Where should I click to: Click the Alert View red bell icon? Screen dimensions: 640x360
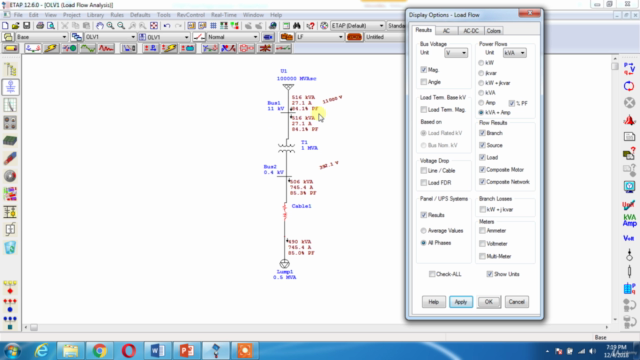tap(629, 120)
